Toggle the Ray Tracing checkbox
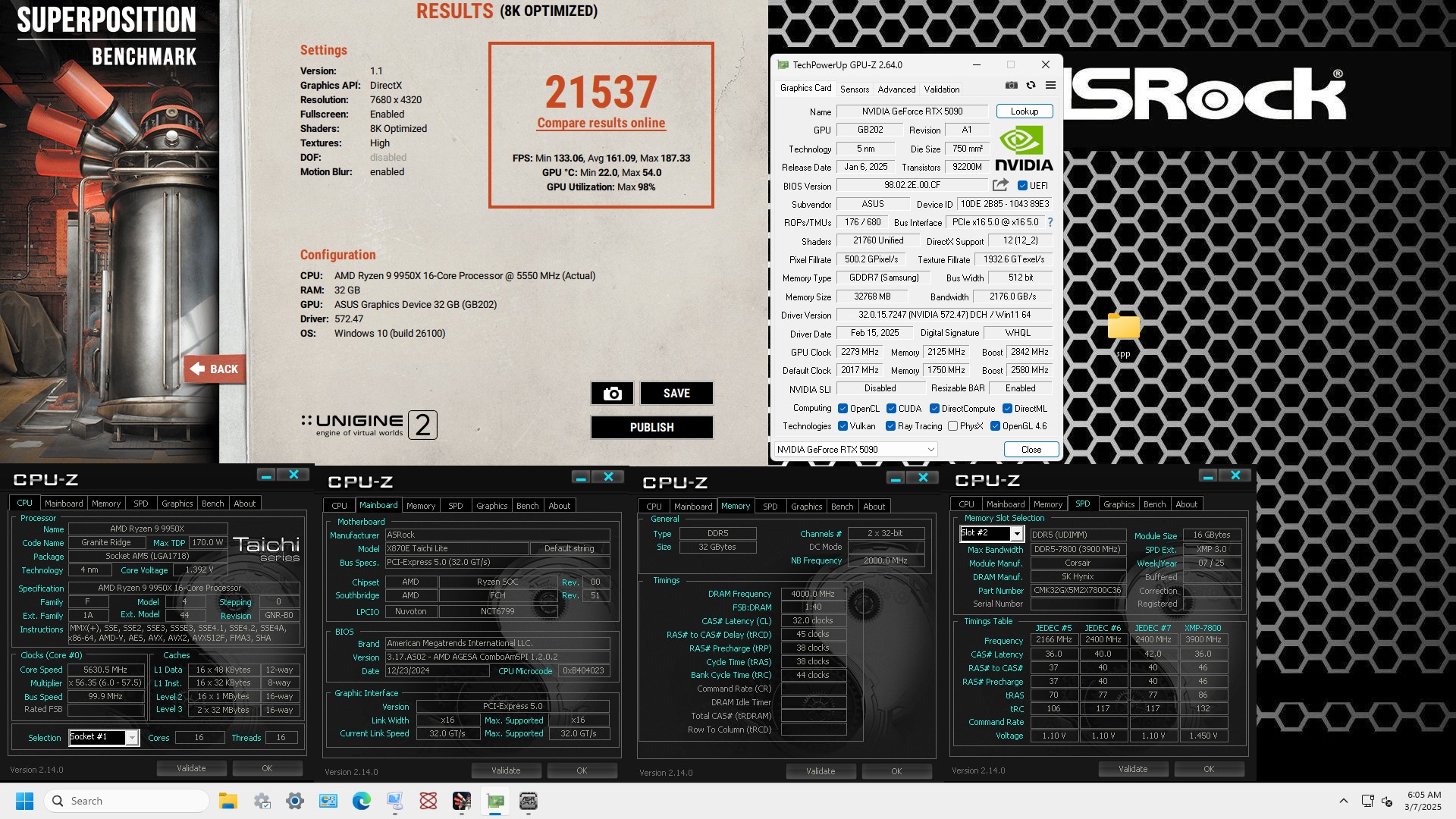 [x=890, y=426]
